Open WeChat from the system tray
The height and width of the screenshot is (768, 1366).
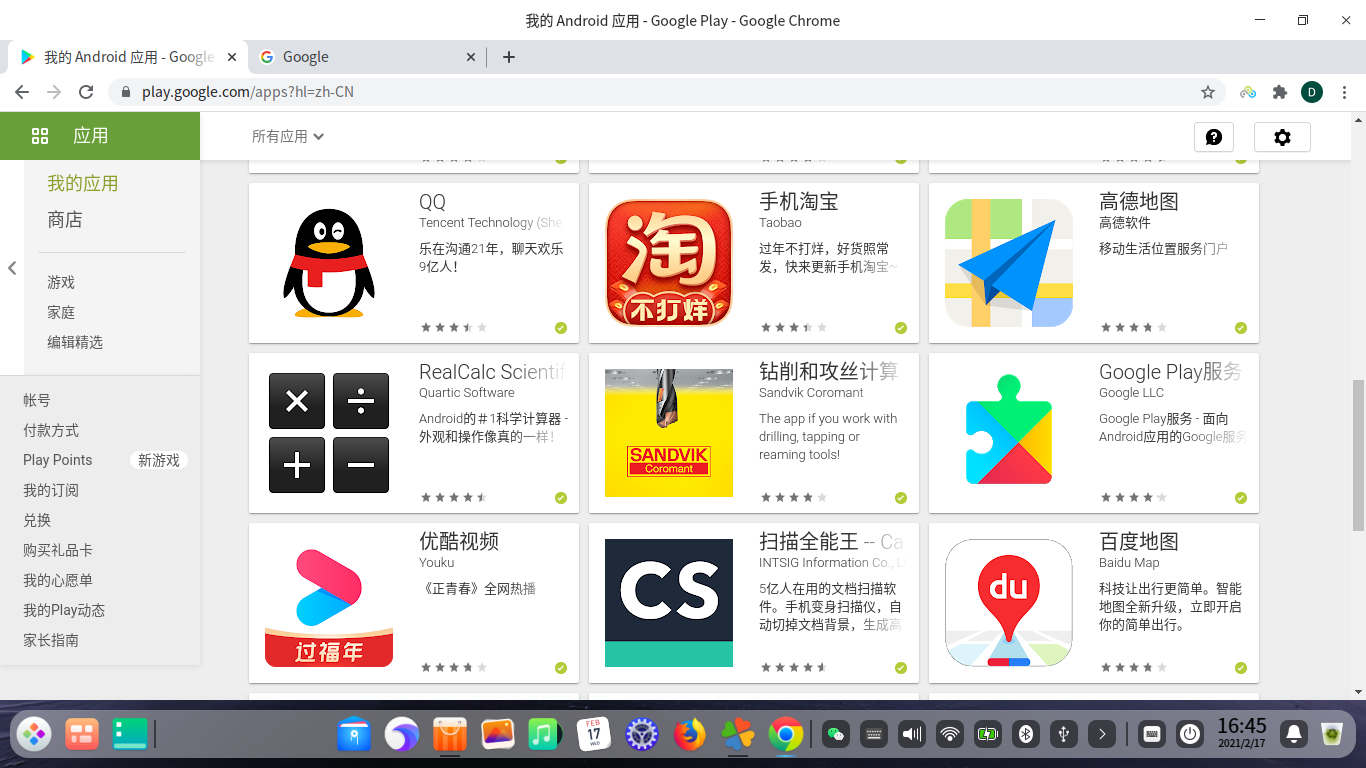click(x=835, y=734)
